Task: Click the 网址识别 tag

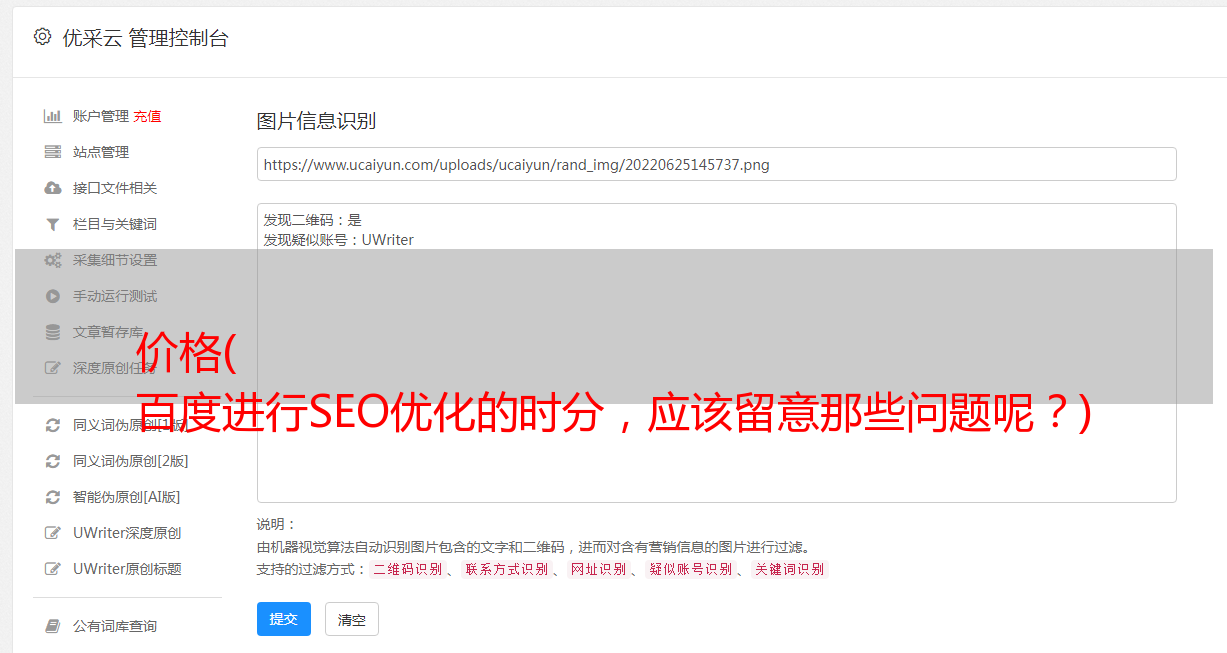Action: click(598, 569)
